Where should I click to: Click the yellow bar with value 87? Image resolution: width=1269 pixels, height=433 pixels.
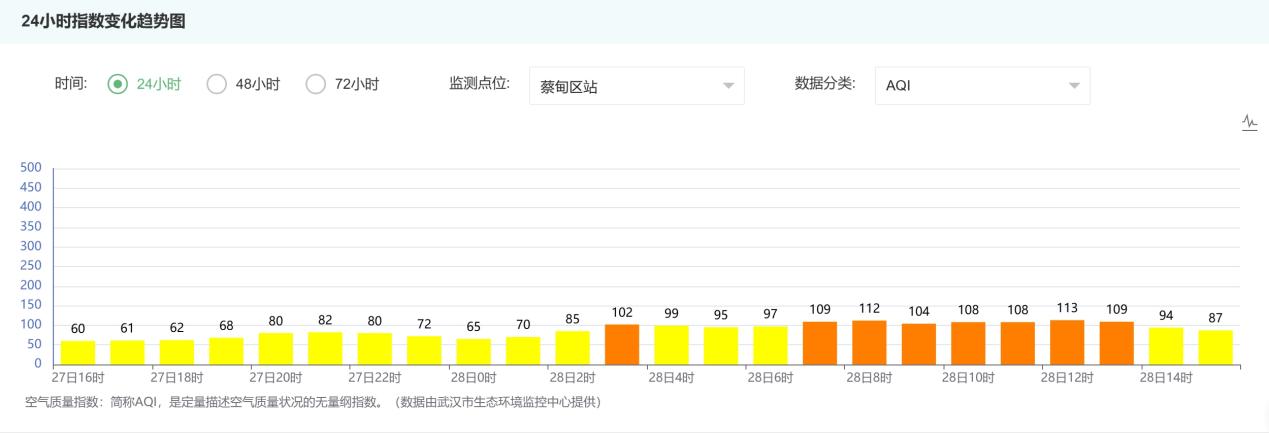1216,348
